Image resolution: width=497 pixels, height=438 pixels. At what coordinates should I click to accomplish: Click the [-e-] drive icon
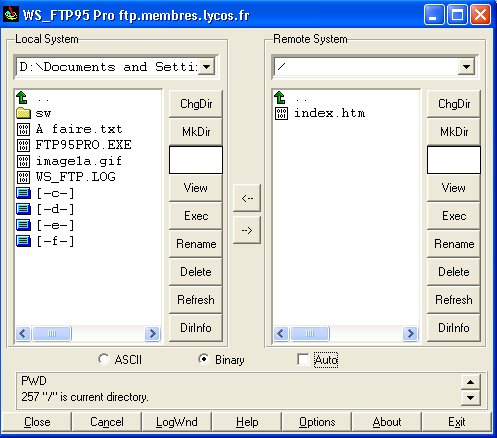[23, 225]
